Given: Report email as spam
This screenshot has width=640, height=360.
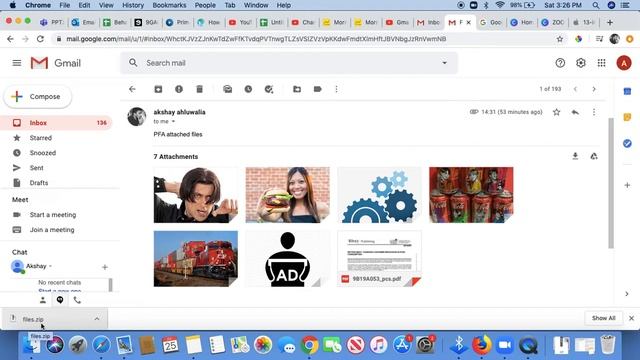Looking at the screenshot, I should [x=179, y=89].
